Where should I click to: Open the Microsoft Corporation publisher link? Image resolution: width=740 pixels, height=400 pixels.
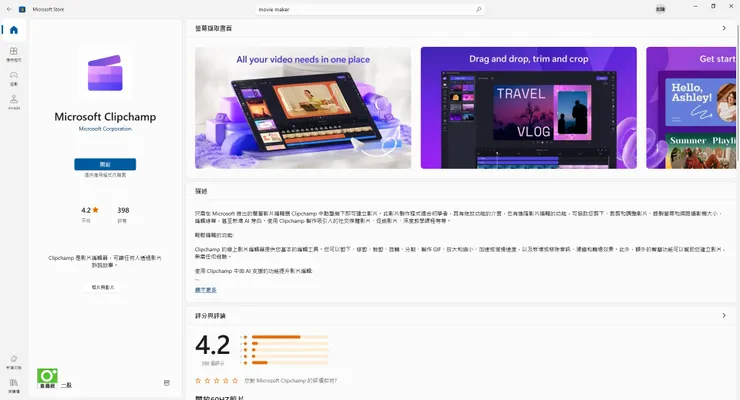105,129
